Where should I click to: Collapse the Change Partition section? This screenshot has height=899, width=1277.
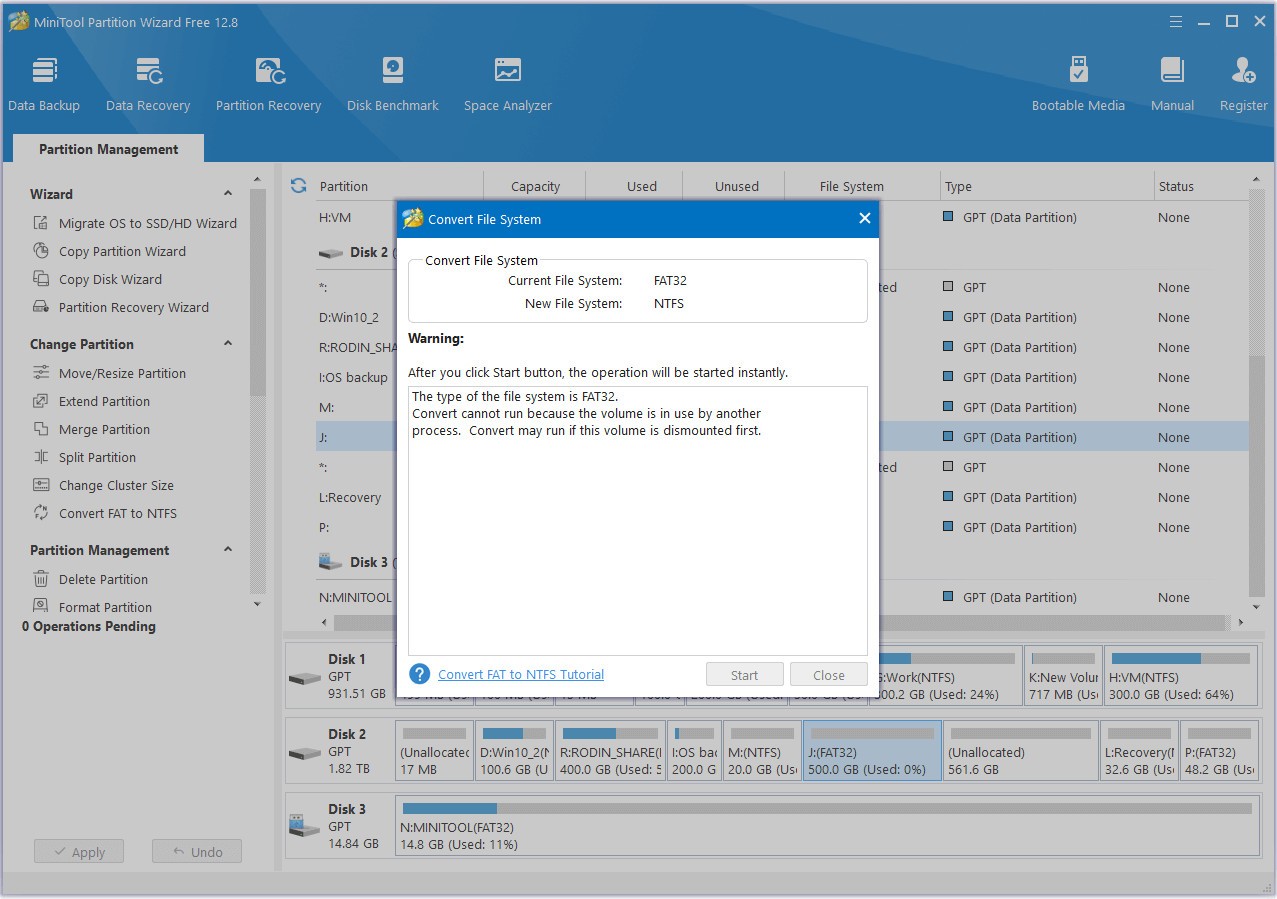click(x=228, y=343)
